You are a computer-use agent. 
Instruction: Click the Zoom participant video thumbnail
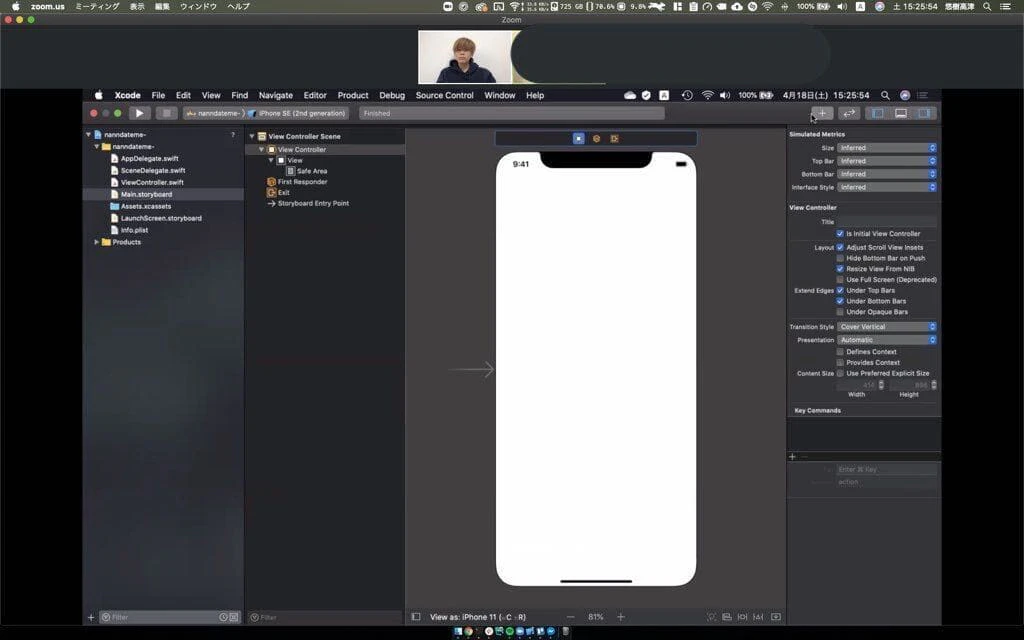coord(465,57)
